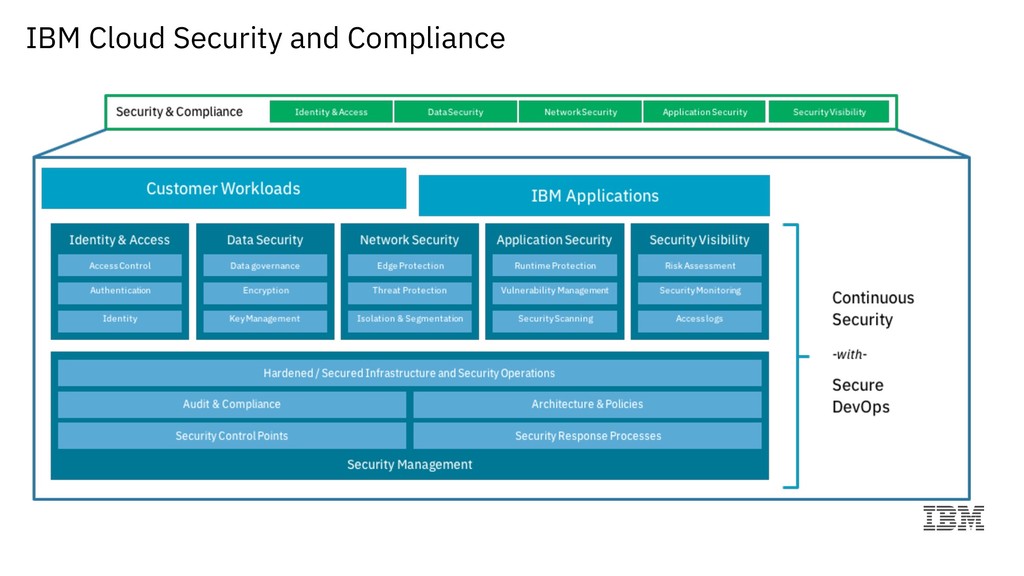The height and width of the screenshot is (576, 1024).
Task: Click the Identity box under Authentication
Action: [120, 321]
